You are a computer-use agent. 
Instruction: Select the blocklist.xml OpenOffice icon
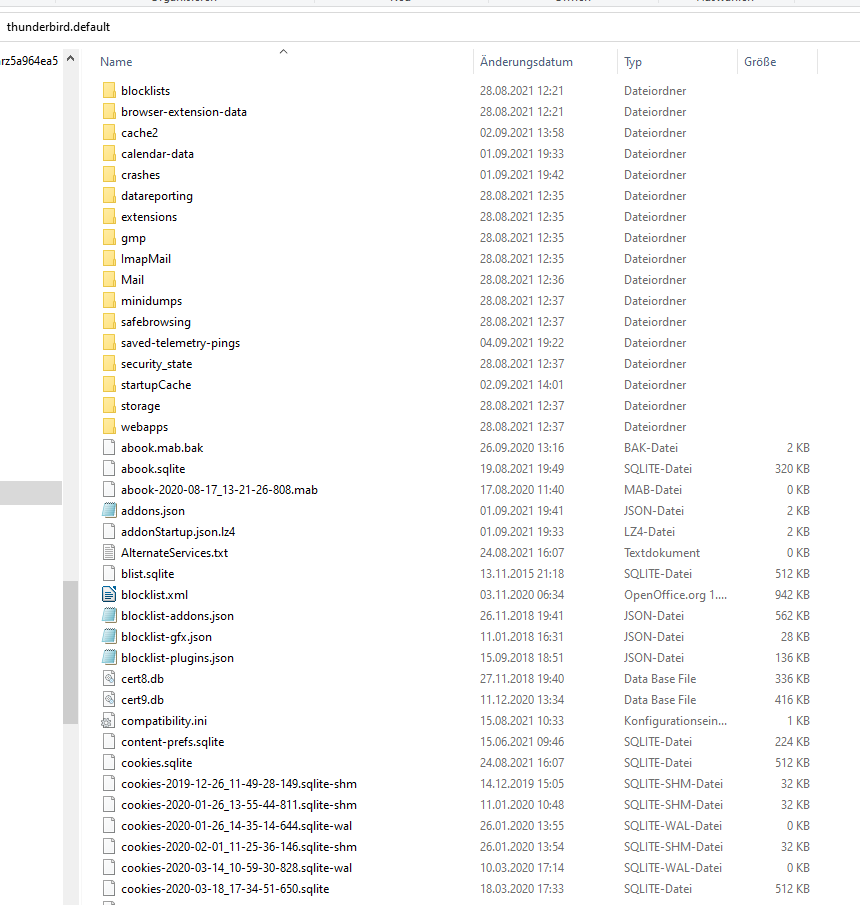point(109,594)
